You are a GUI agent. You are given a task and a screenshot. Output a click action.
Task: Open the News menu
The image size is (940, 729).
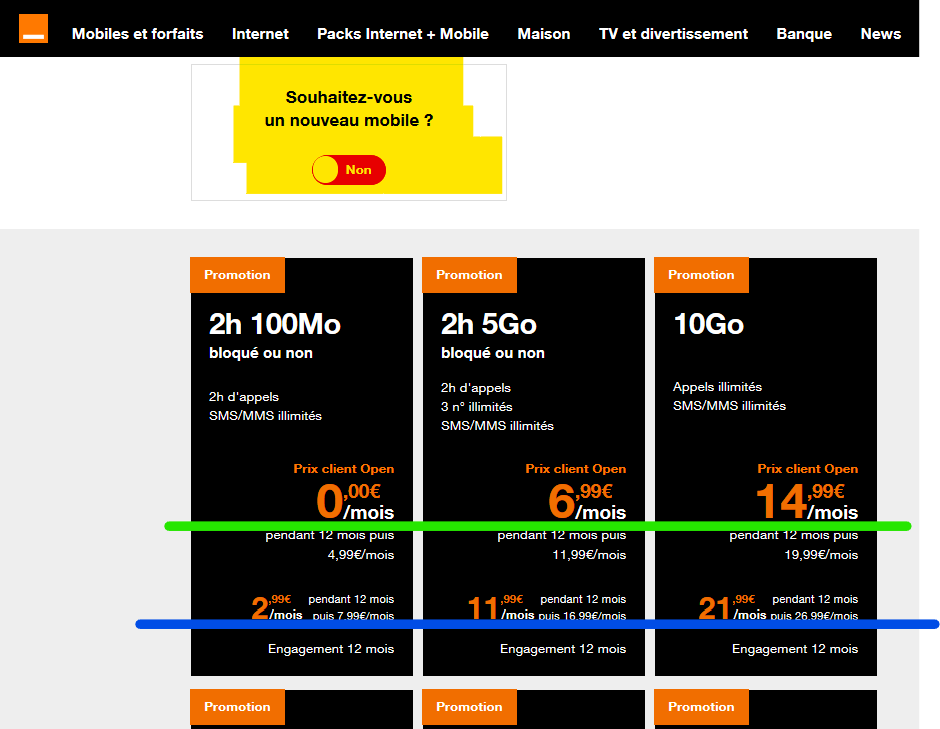click(x=881, y=34)
